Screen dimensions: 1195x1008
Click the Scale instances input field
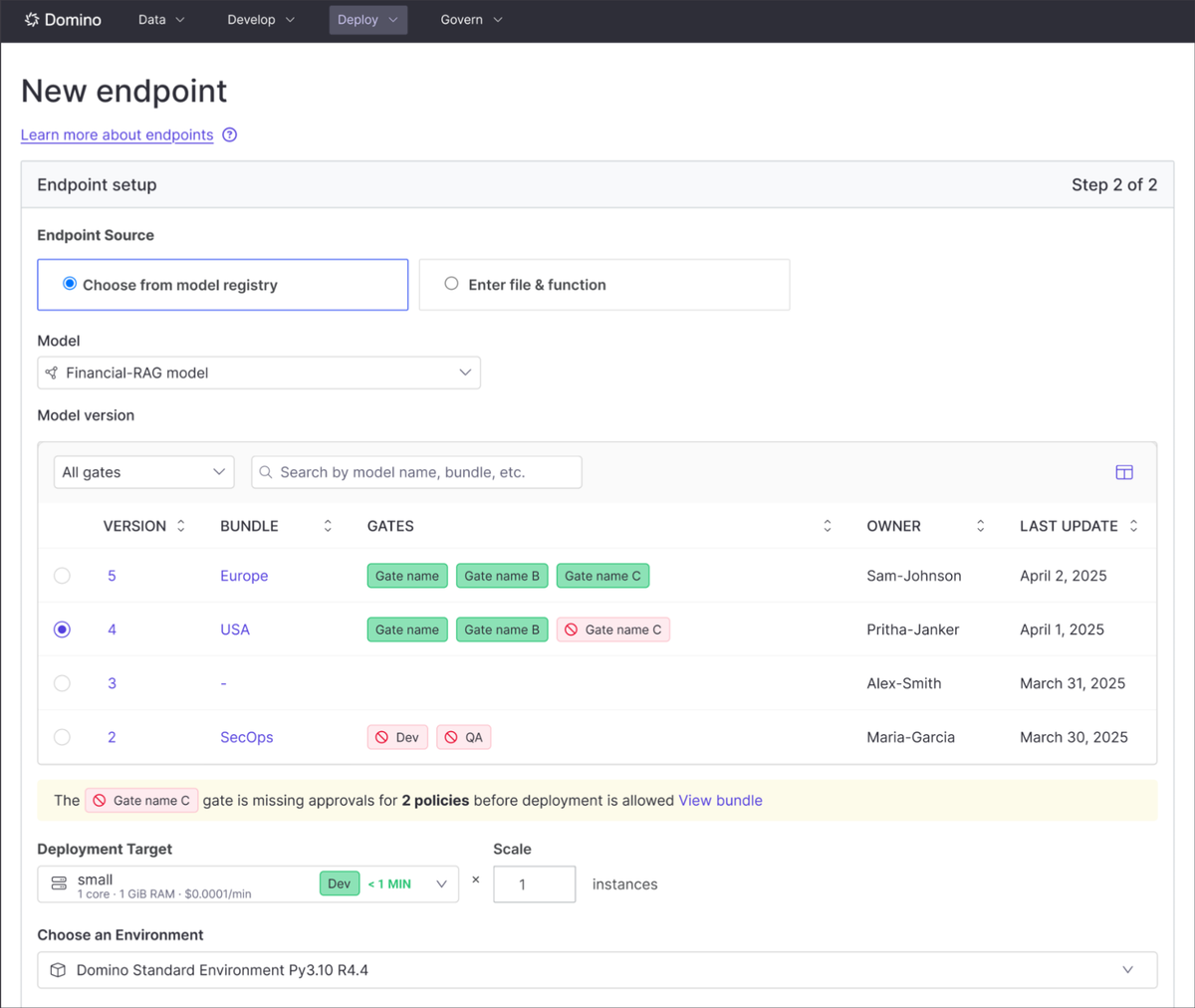pyautogui.click(x=534, y=883)
